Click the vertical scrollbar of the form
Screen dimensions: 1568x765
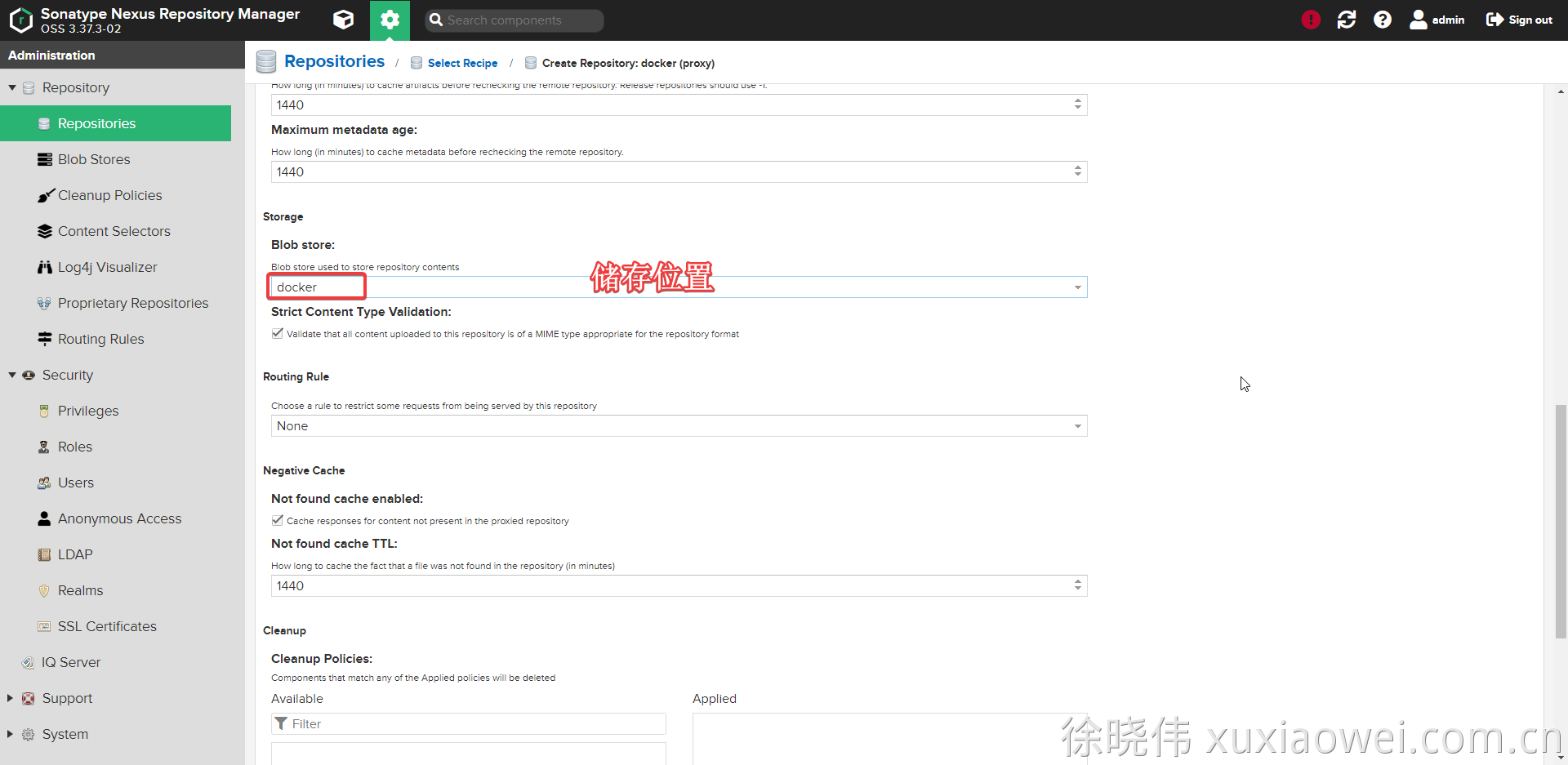pos(1561,523)
